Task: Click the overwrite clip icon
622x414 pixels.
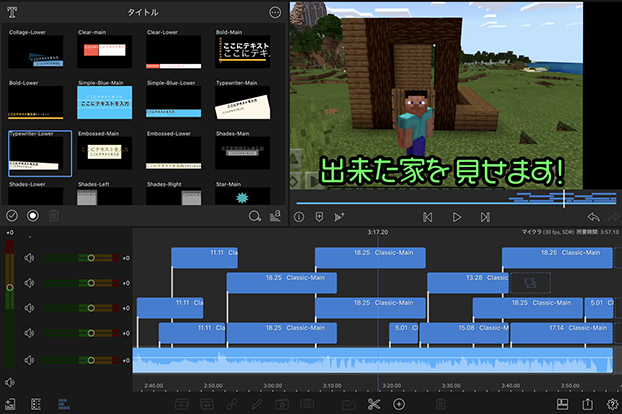Action: 207,404
